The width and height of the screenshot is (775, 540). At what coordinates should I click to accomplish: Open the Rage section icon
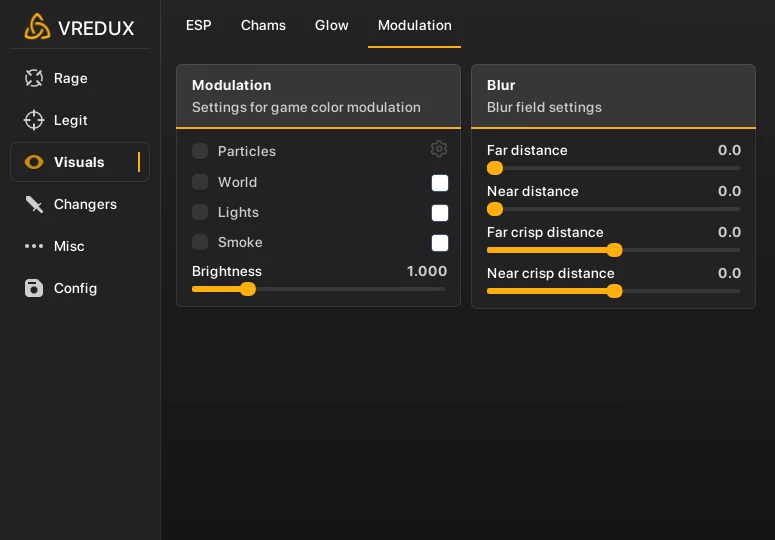(x=34, y=78)
